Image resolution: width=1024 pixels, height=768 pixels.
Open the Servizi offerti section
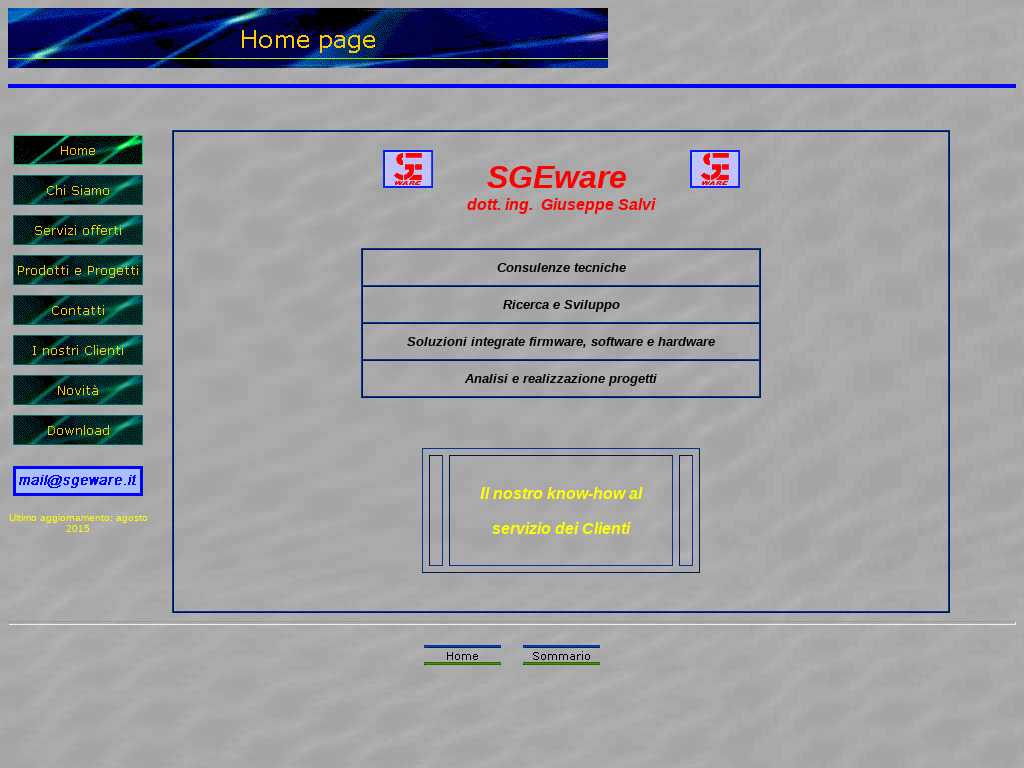[78, 230]
